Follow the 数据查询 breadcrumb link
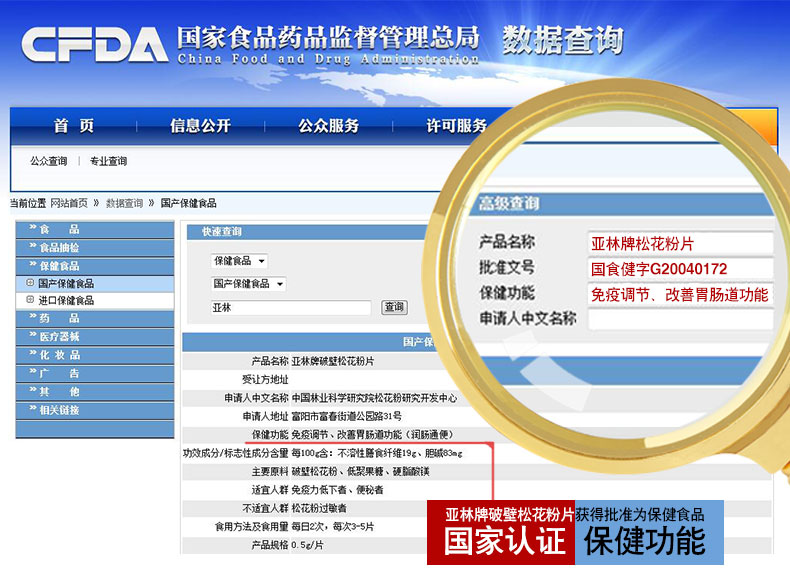790x588 pixels. coord(124,203)
